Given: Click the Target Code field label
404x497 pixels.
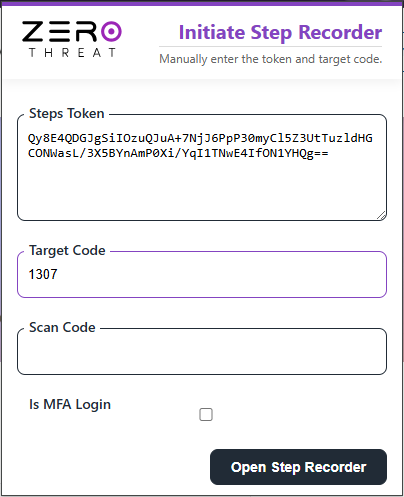Looking at the screenshot, I should (67, 251).
